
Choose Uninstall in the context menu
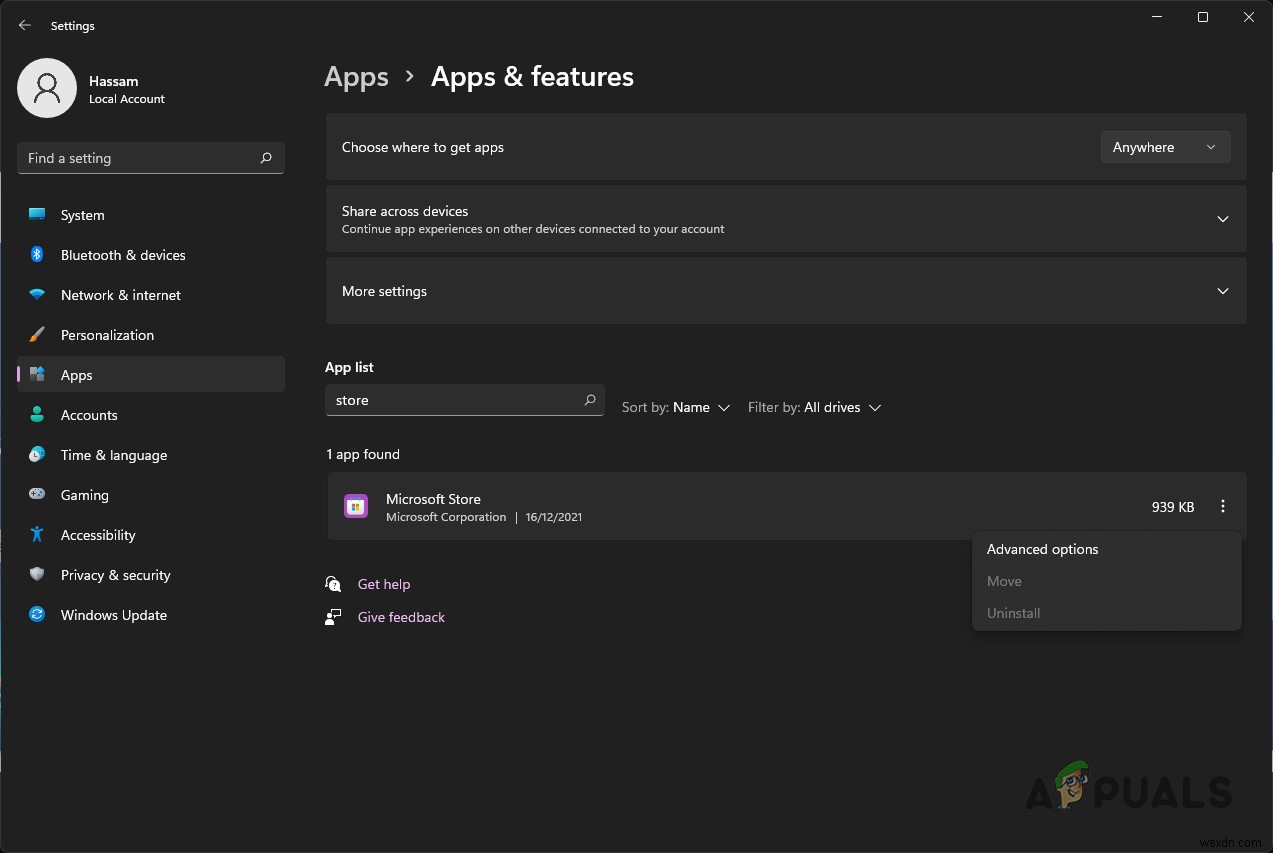click(1013, 612)
